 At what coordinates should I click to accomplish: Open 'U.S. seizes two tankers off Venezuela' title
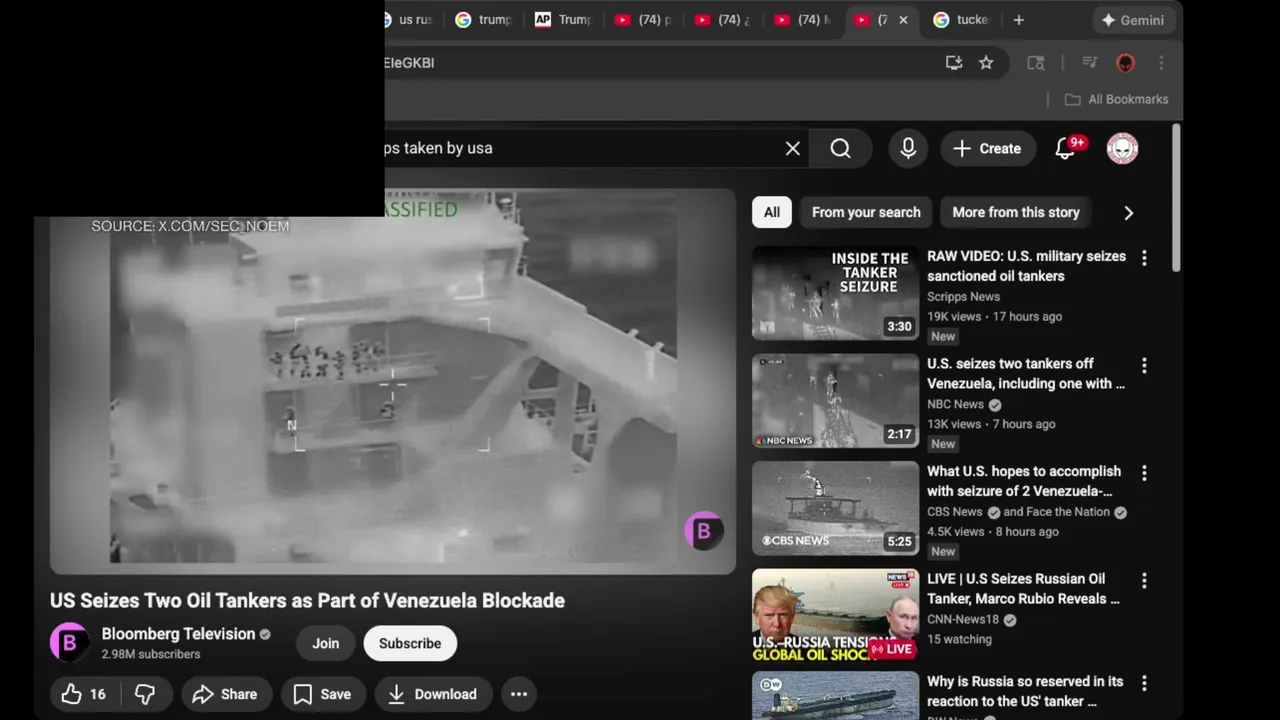pyautogui.click(x=1026, y=374)
